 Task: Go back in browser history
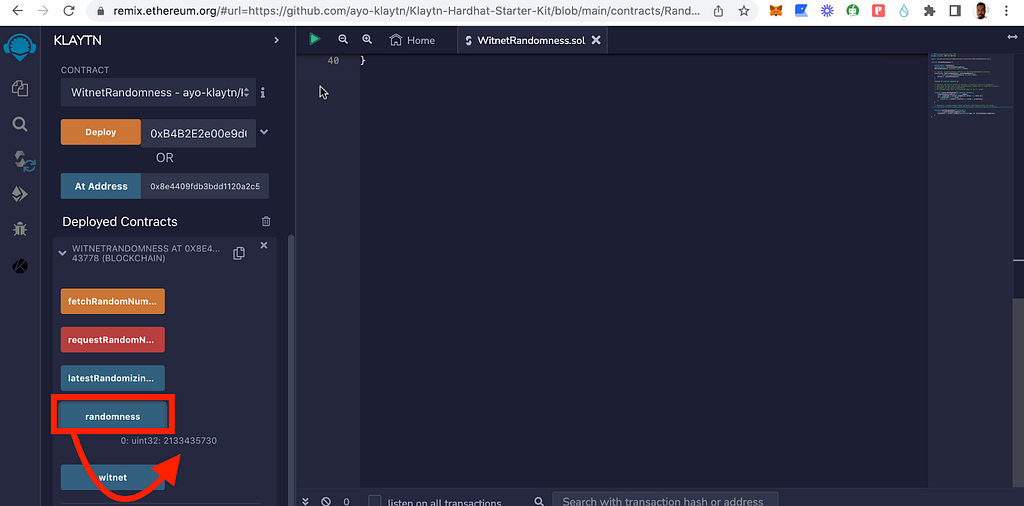coord(18,11)
